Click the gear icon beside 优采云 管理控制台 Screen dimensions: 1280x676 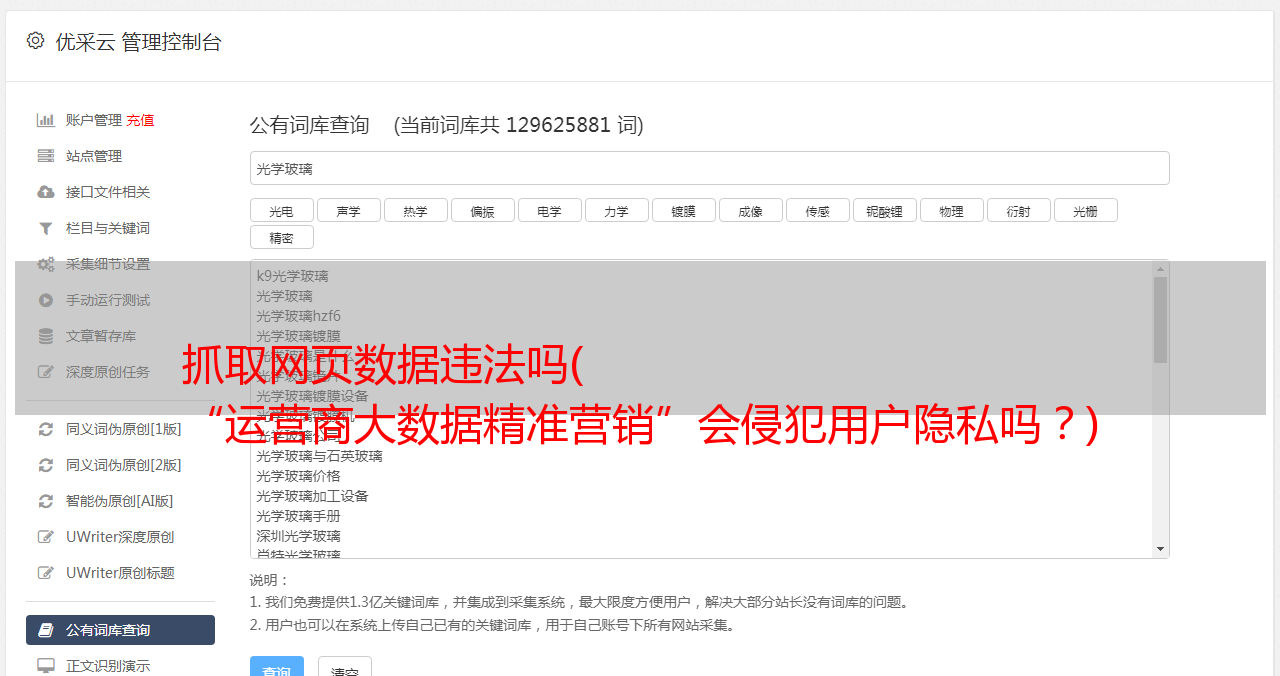point(36,41)
